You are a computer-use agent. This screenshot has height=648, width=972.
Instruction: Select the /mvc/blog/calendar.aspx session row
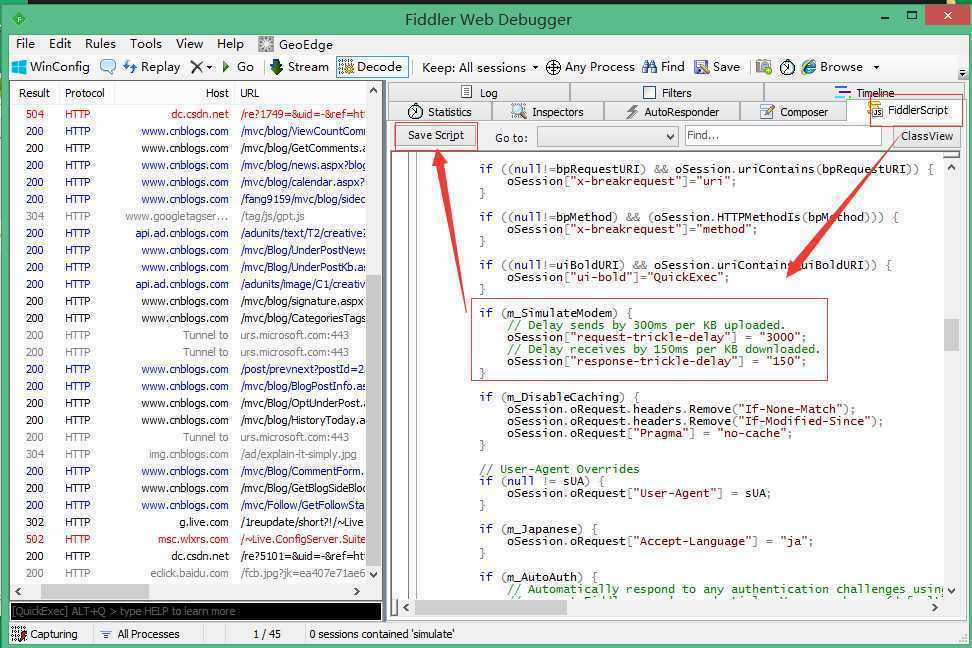click(x=188, y=182)
